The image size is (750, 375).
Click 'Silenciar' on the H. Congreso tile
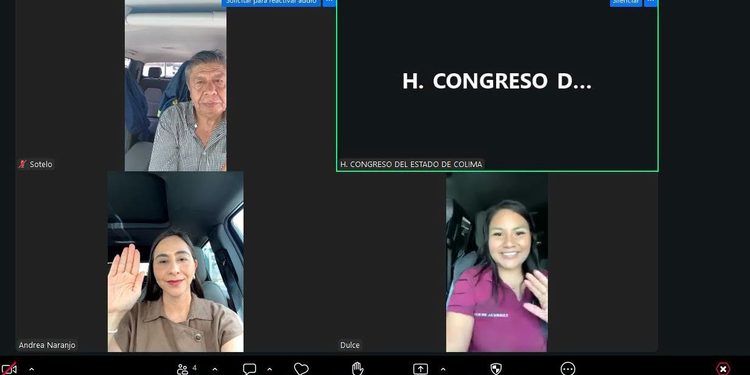[x=626, y=2]
